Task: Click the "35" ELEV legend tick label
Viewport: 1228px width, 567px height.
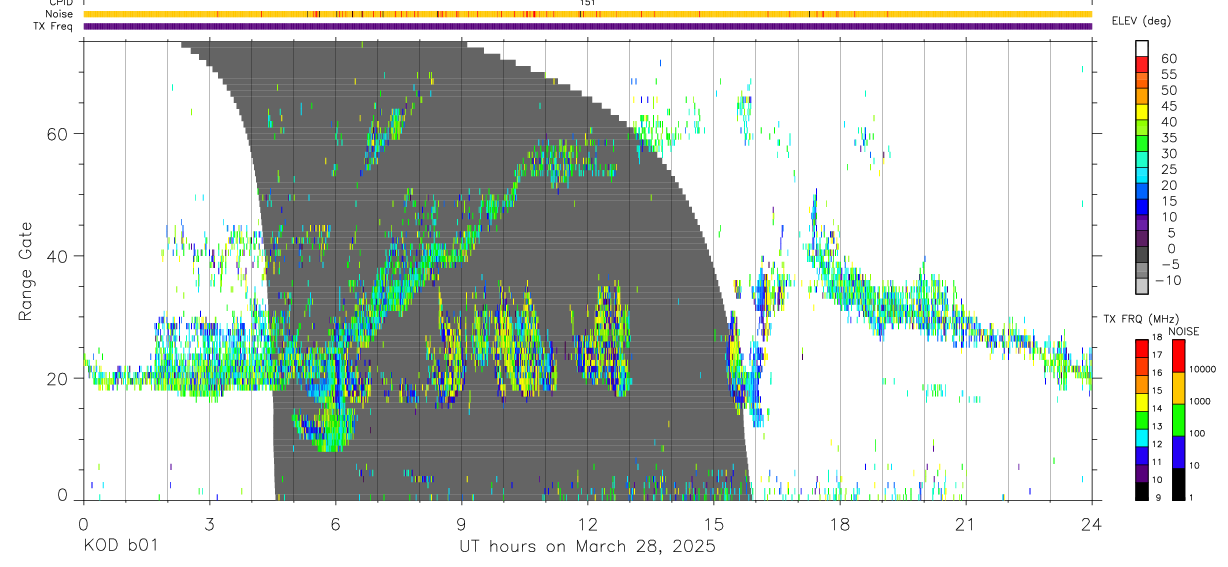Action: click(1168, 138)
